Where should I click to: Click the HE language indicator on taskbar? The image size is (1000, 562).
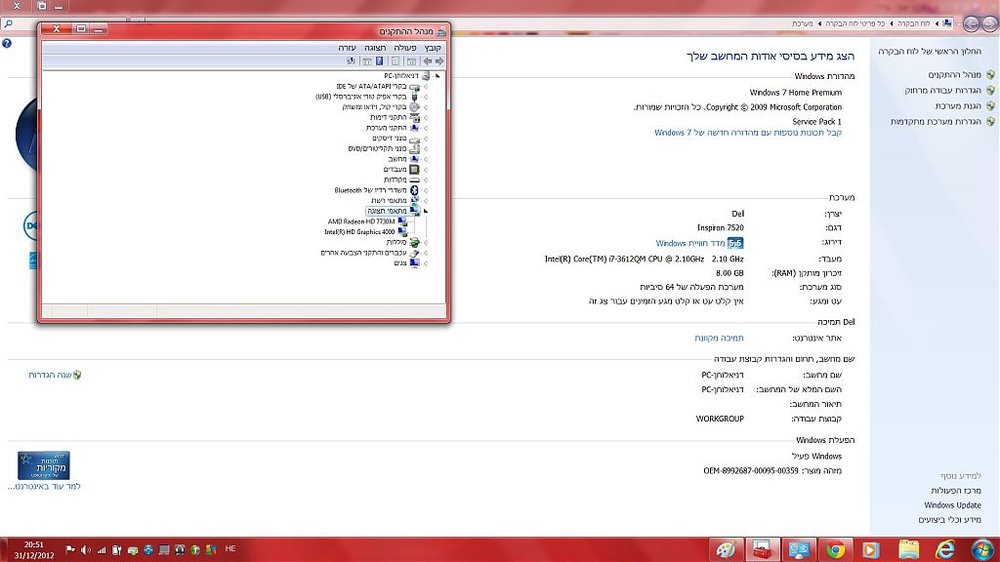230,549
